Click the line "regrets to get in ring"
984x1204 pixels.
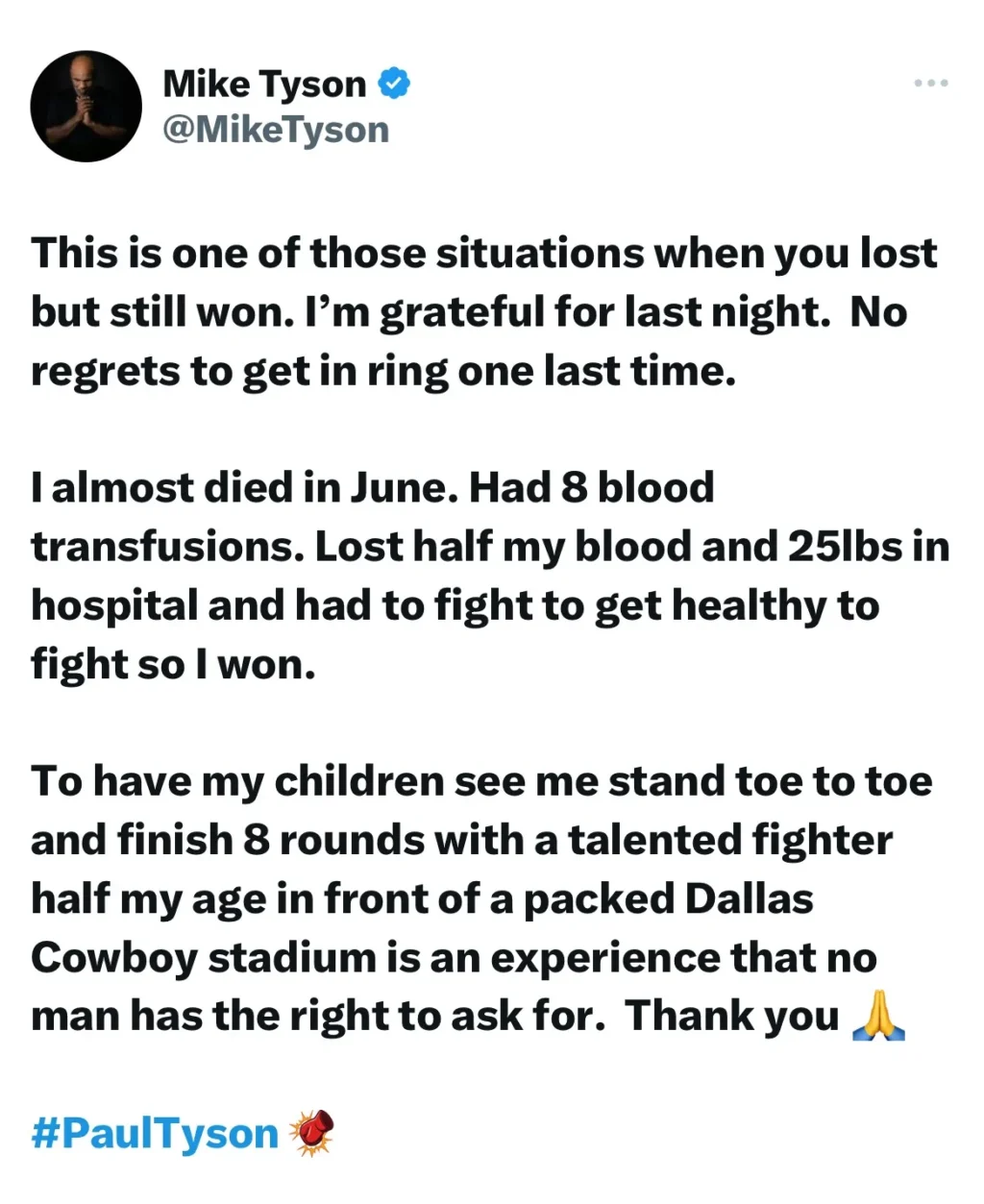click(382, 371)
